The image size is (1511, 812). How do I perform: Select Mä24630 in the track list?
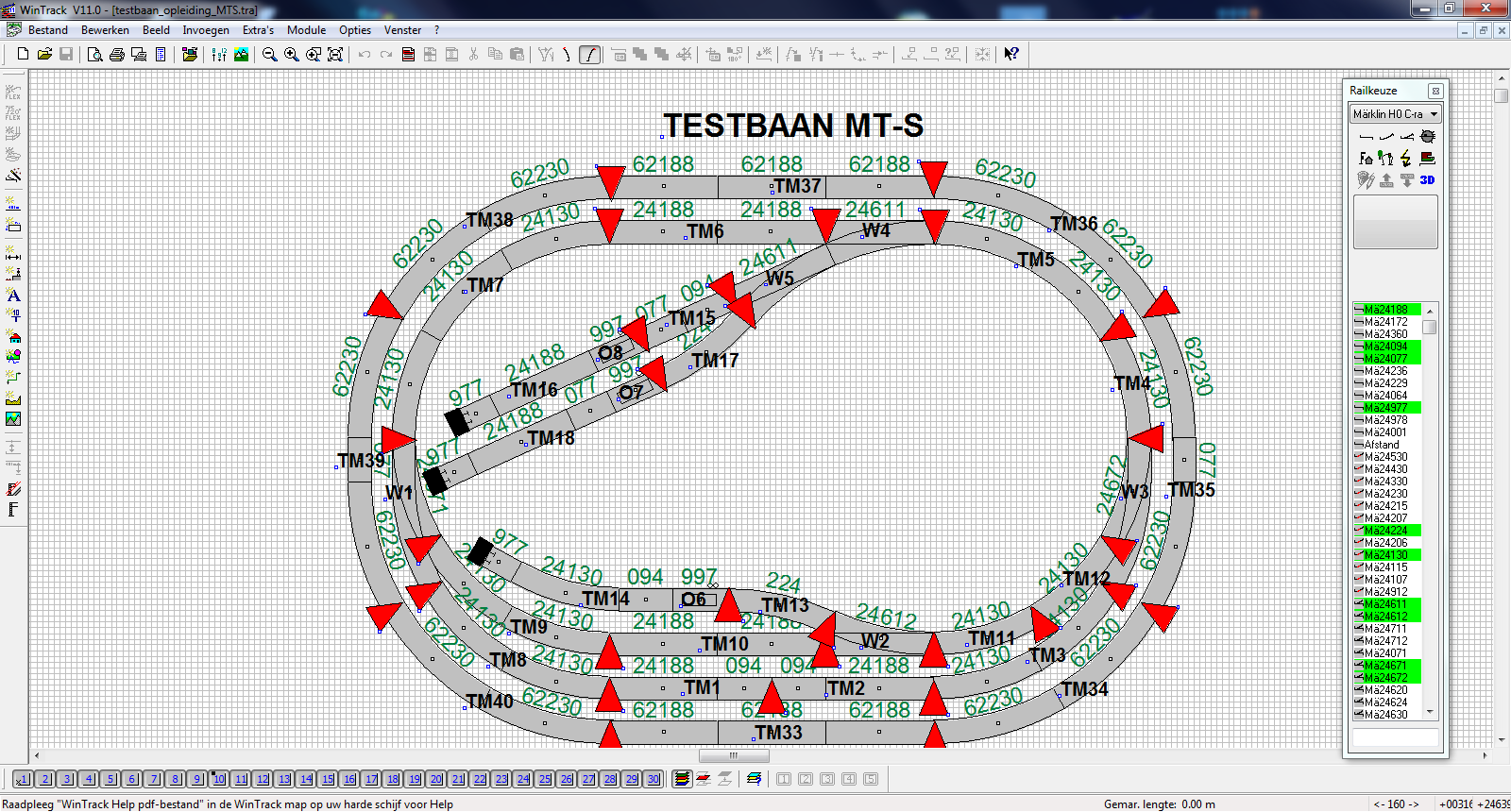pyautogui.click(x=1387, y=715)
